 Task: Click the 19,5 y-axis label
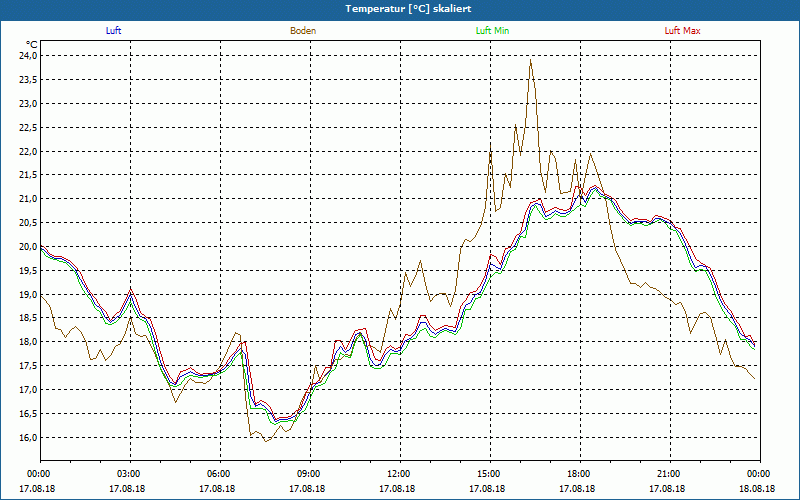pos(28,270)
